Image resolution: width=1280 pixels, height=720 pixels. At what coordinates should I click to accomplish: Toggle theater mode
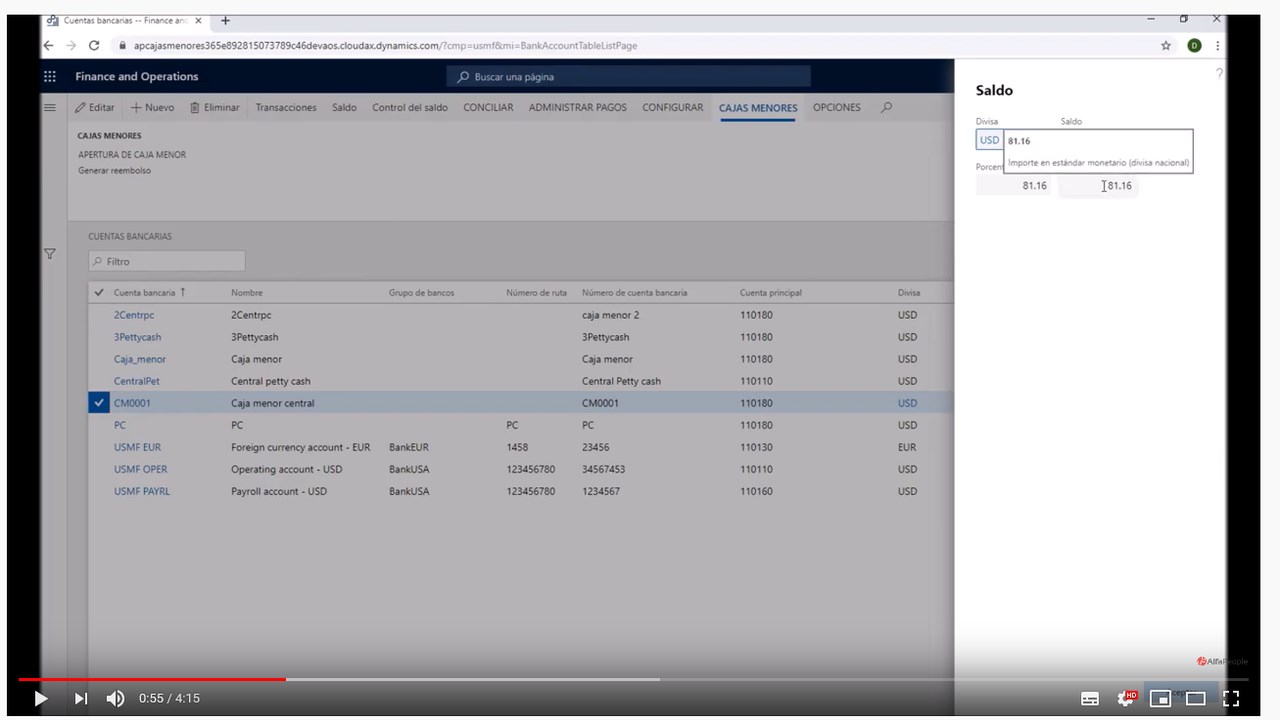1195,698
